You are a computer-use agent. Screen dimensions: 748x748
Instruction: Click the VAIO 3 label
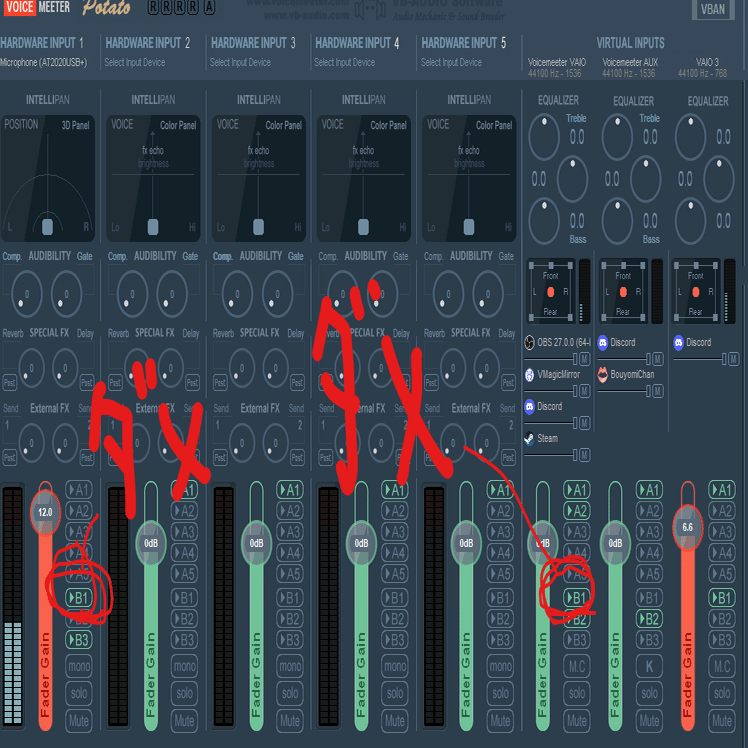pyautogui.click(x=707, y=62)
